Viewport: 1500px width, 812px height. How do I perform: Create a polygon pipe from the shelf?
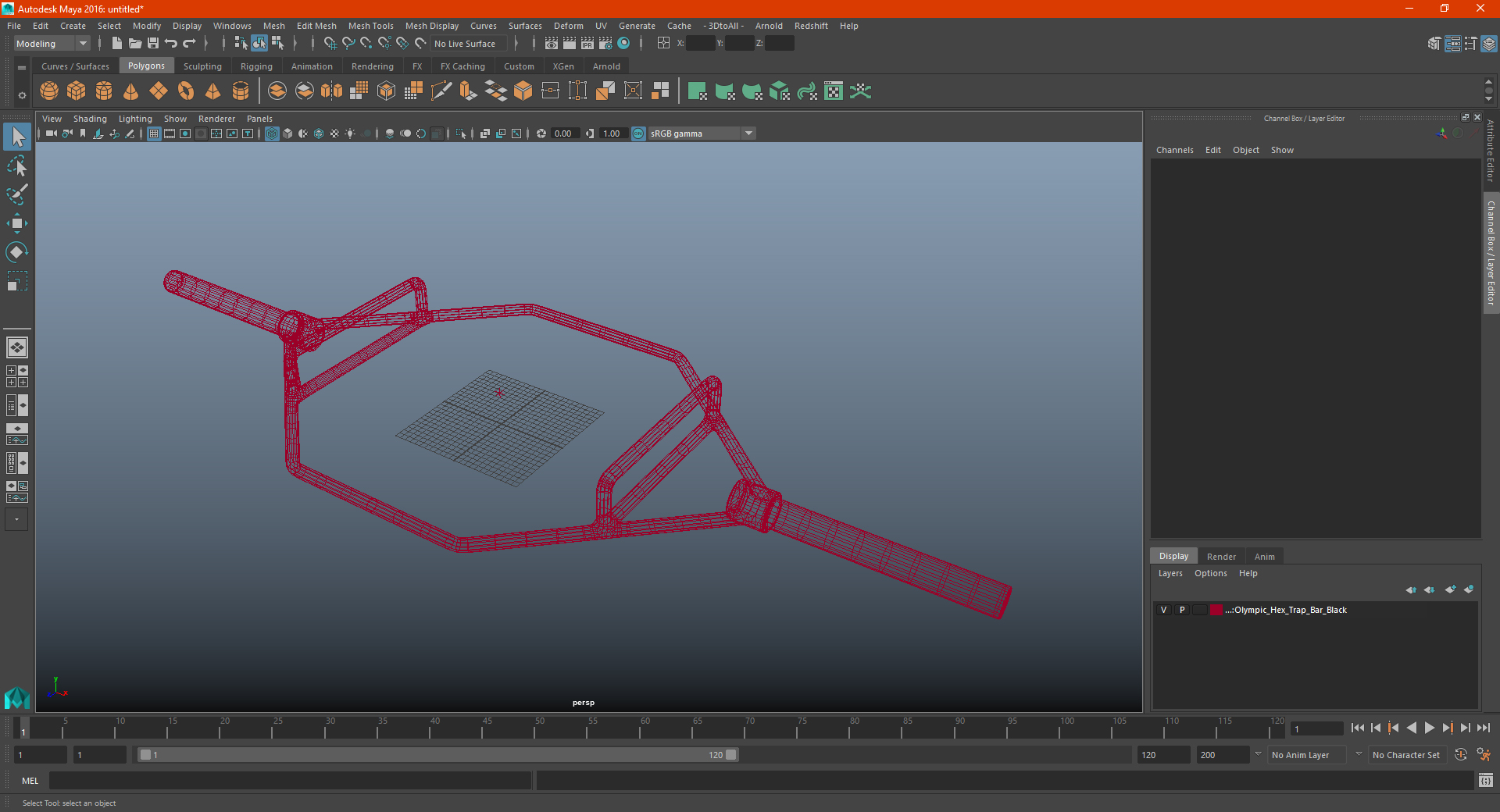click(241, 91)
